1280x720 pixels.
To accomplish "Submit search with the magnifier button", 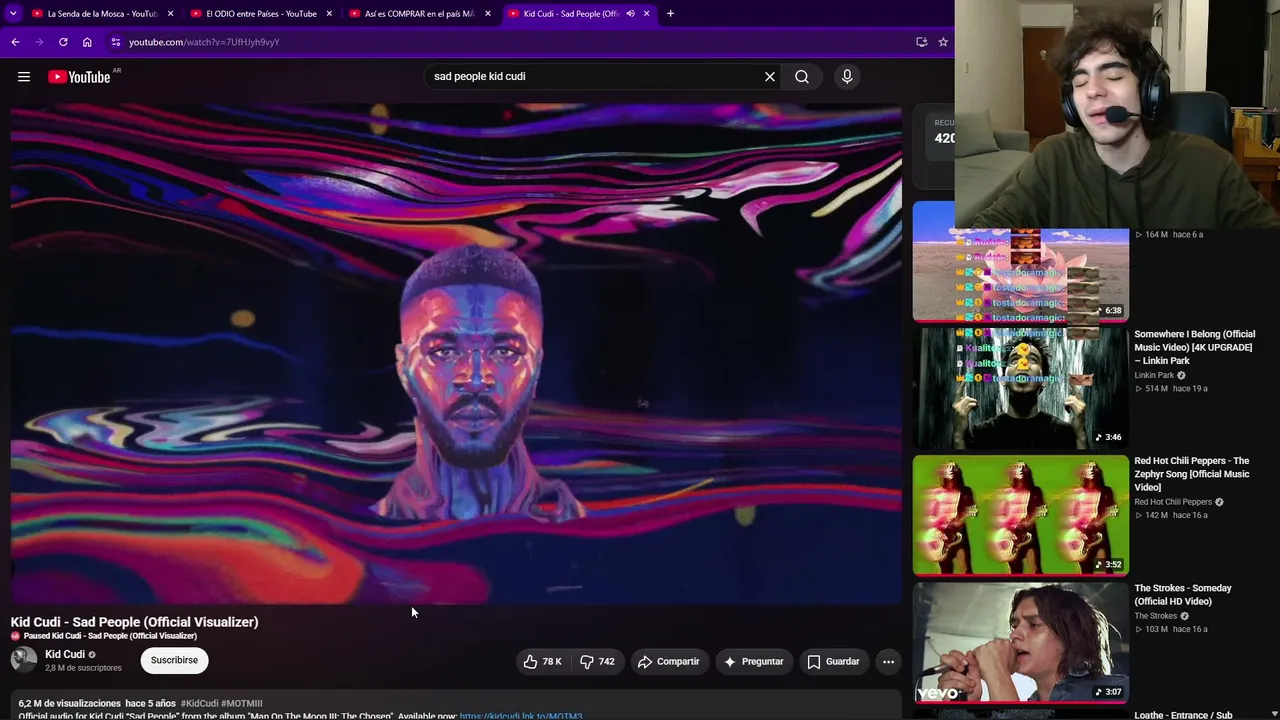I will [x=802, y=76].
